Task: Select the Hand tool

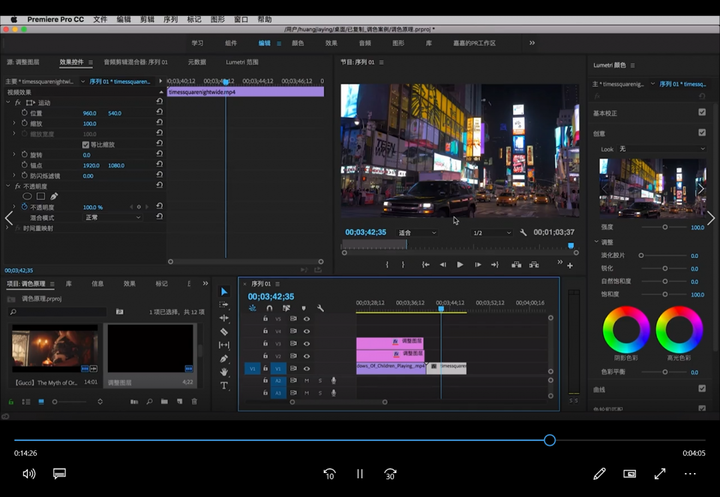Action: [224, 371]
